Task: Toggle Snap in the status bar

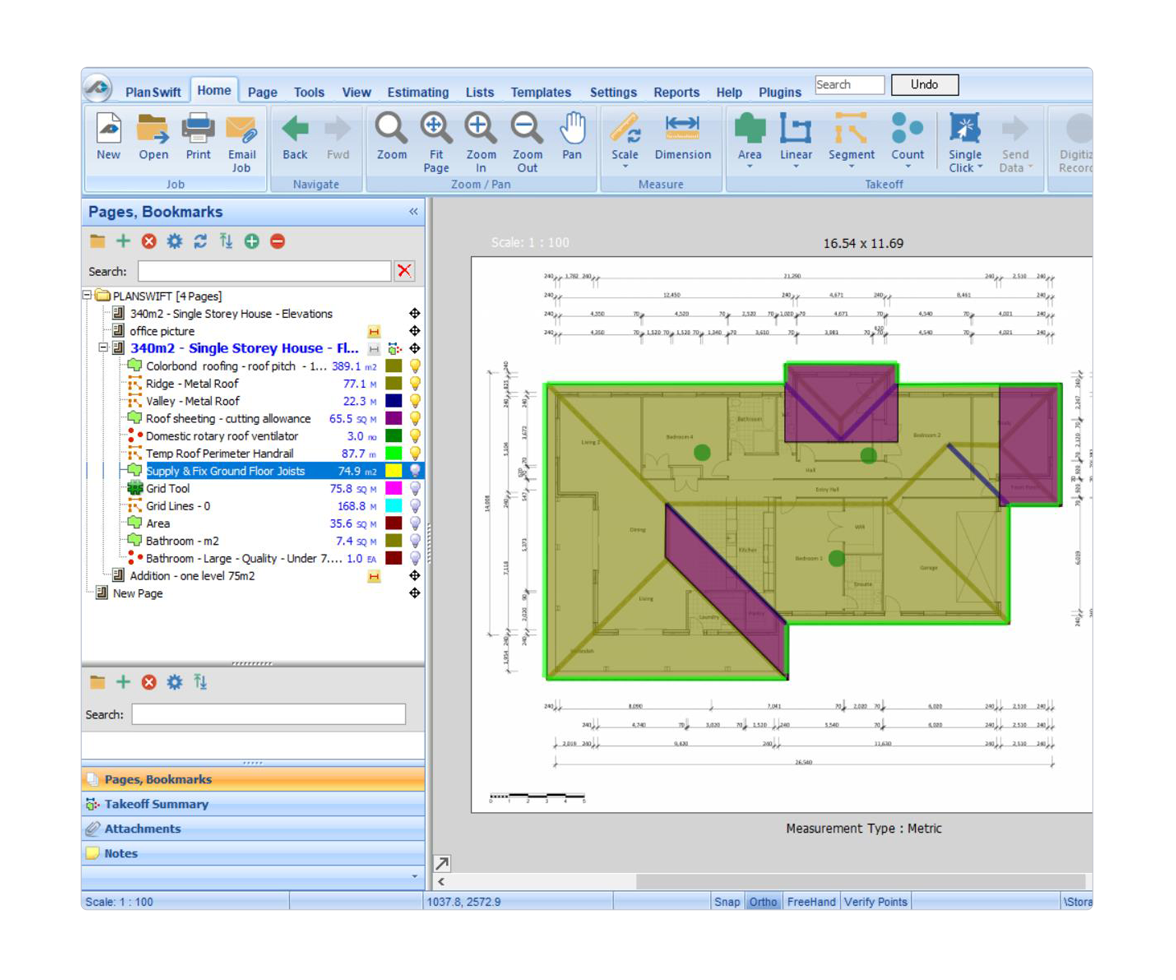Action: tap(727, 902)
